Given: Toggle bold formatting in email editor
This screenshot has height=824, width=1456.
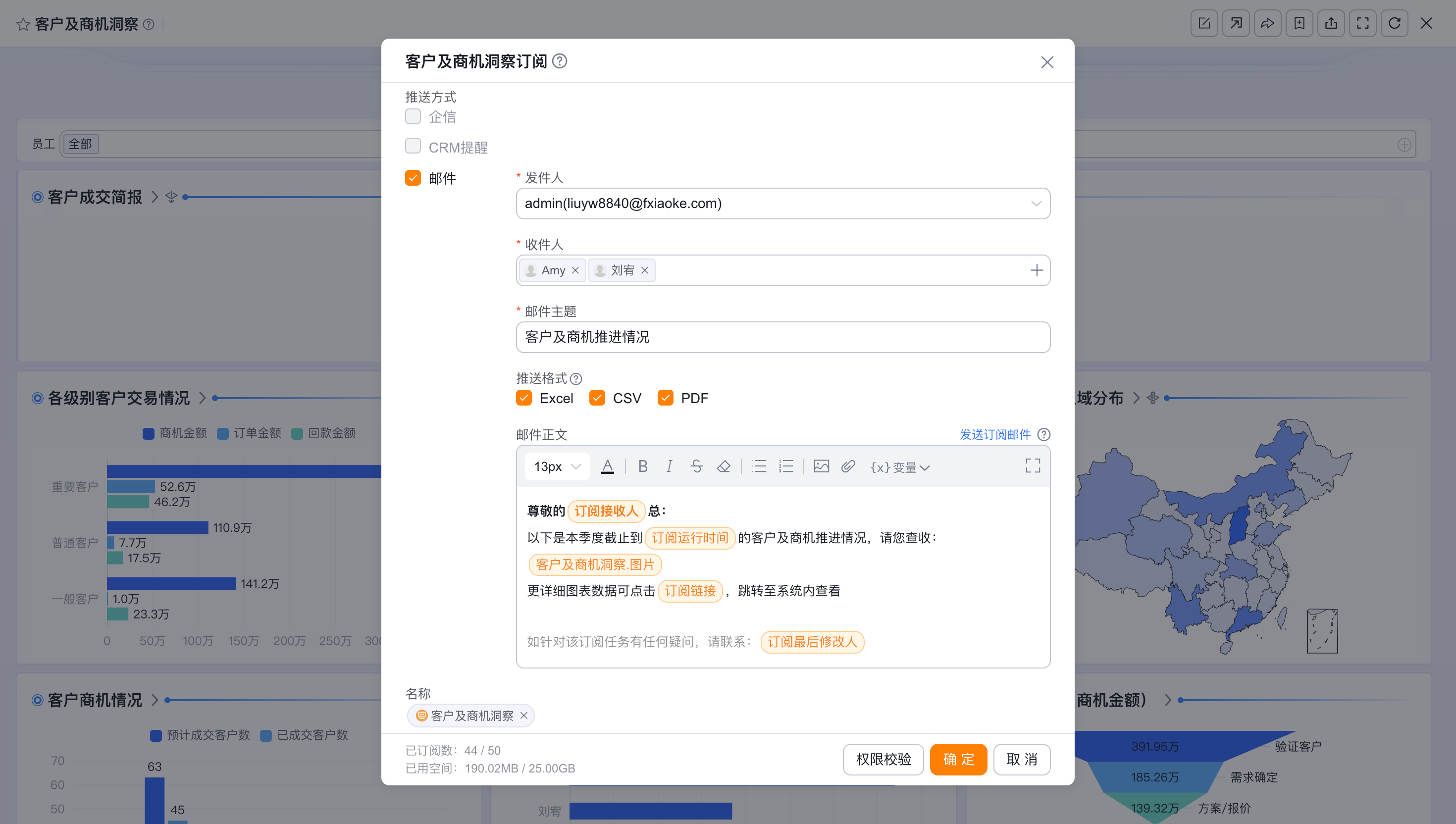Looking at the screenshot, I should tap(643, 466).
